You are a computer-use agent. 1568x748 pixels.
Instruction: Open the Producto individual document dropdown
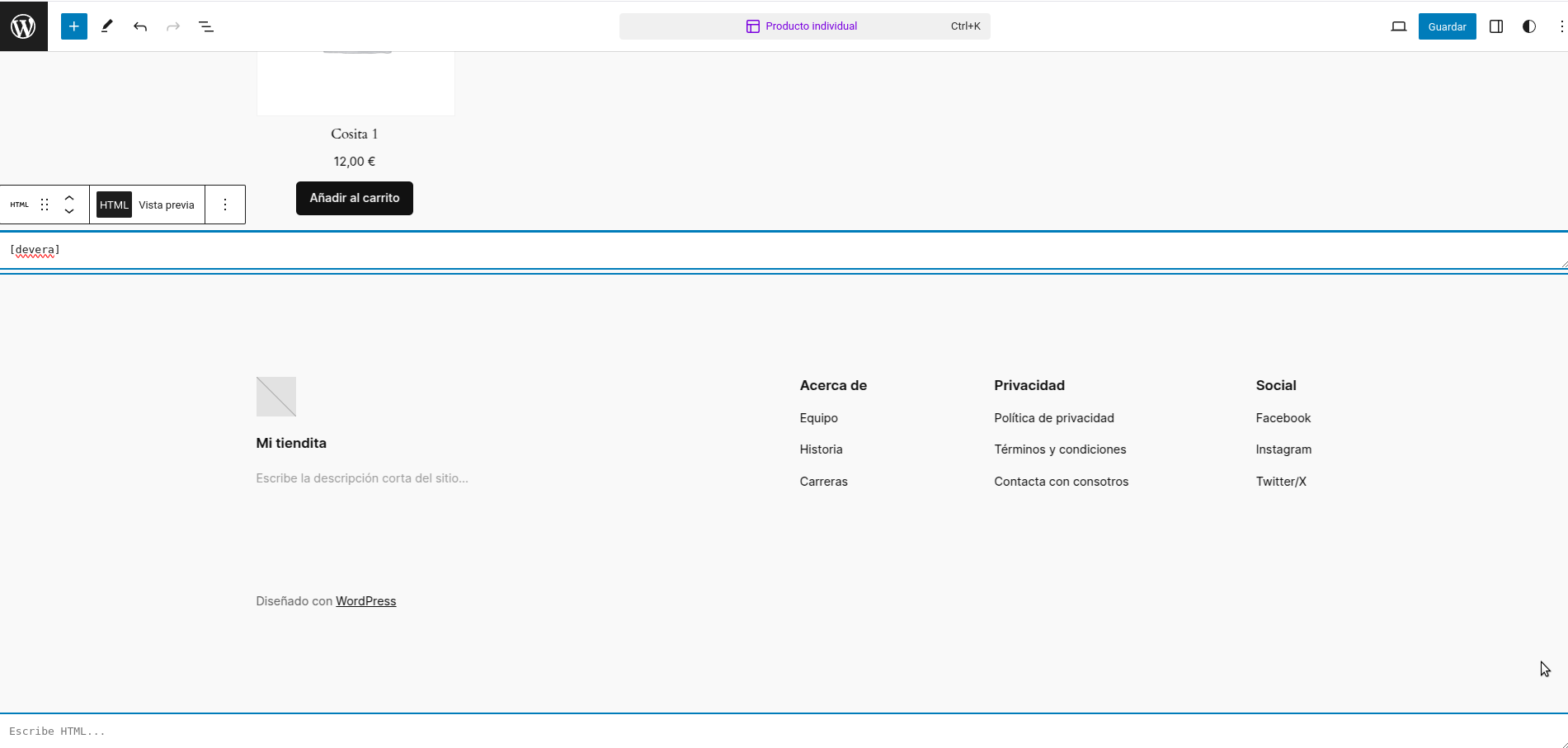pyautogui.click(x=801, y=26)
